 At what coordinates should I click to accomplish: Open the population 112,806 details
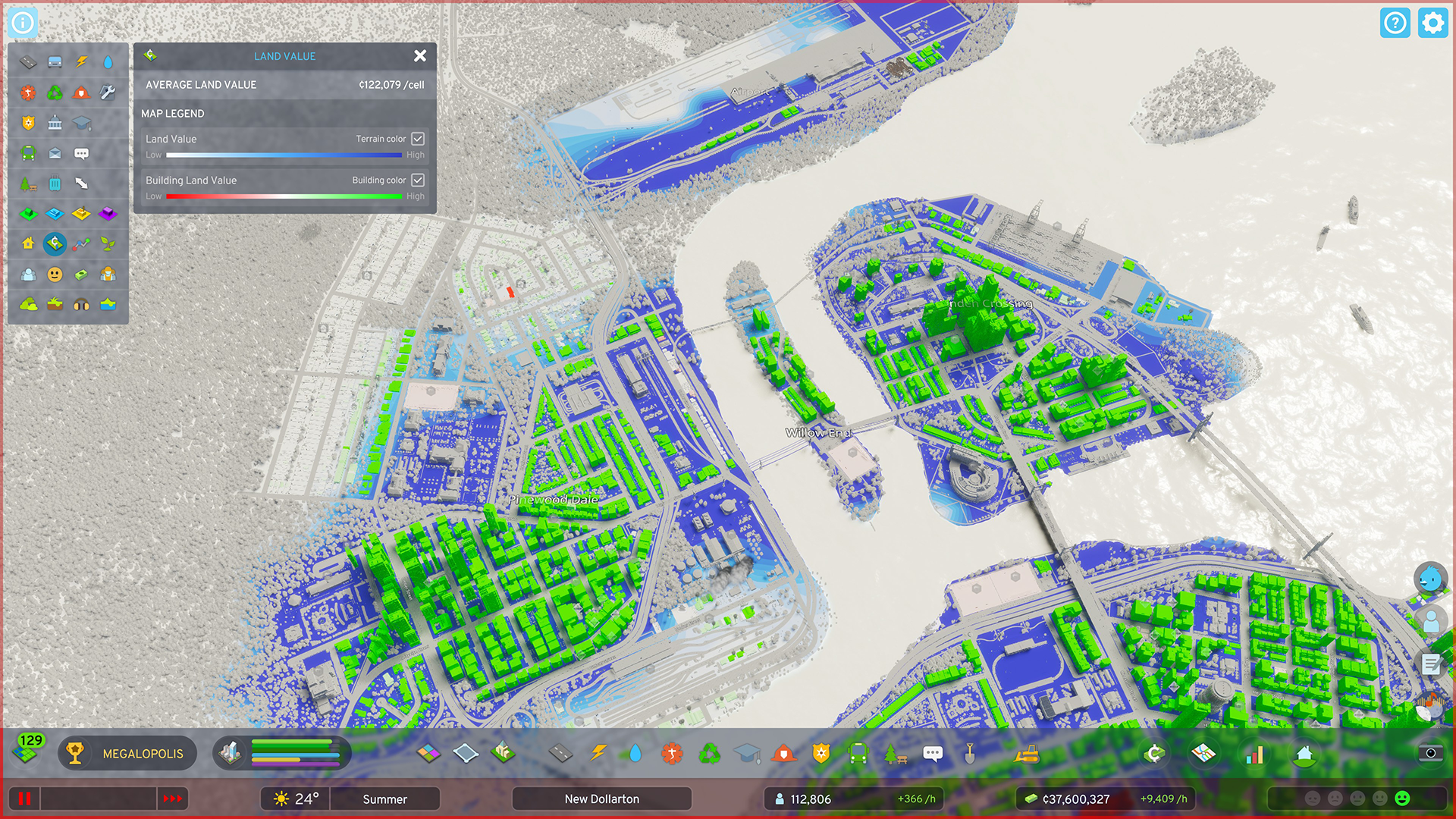click(x=811, y=799)
